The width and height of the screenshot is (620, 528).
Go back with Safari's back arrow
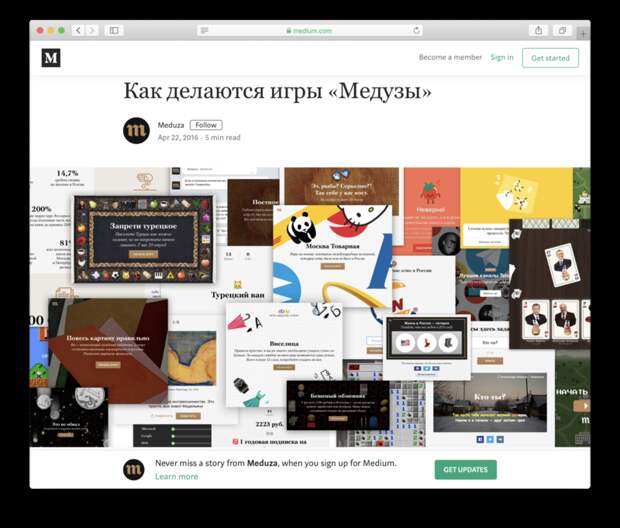click(x=78, y=30)
